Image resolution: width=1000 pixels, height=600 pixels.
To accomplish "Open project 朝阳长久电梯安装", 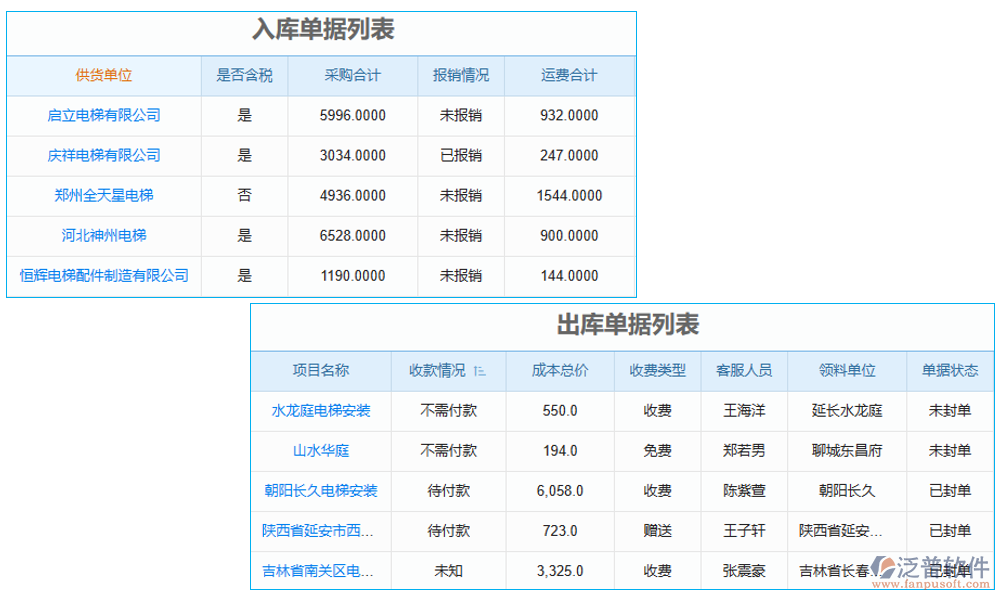I will click(320, 490).
